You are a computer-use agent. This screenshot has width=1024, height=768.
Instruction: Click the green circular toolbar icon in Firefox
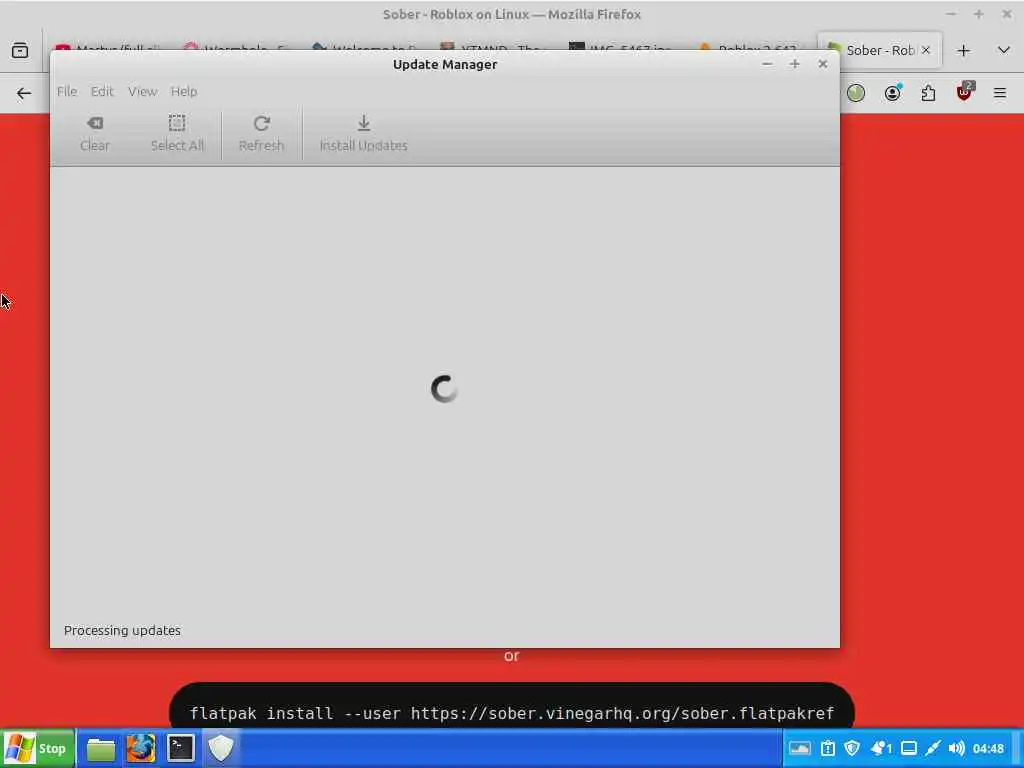856,93
